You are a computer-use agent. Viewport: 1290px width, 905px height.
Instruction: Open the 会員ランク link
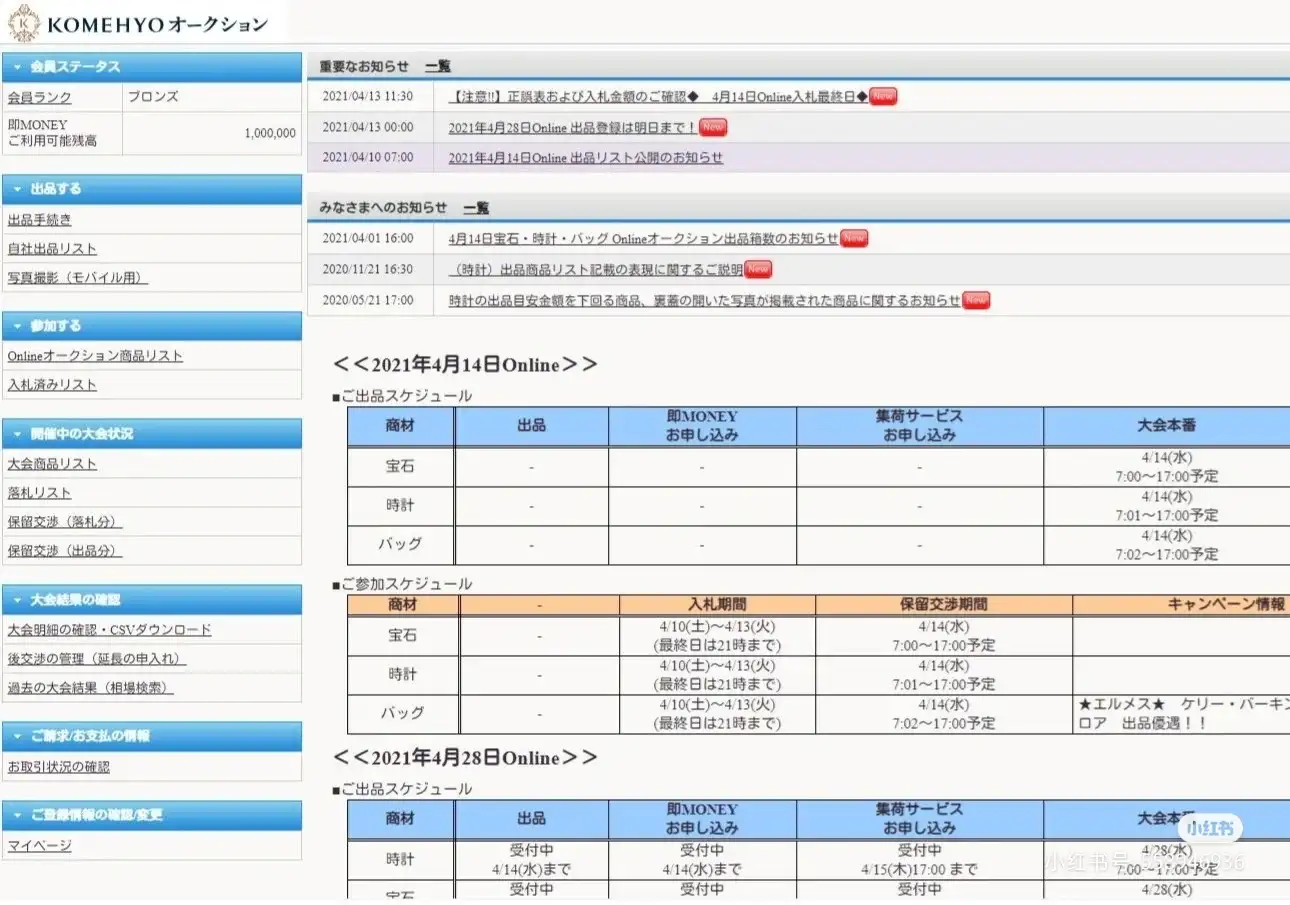pos(39,98)
